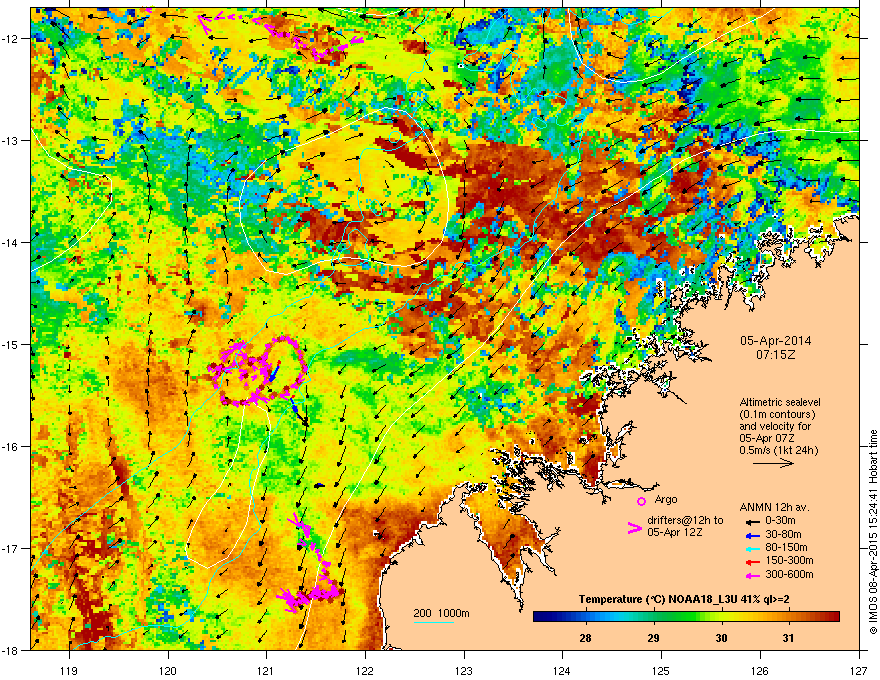Click the longitude axis label 121
Viewport: 880px width, 680px height.
click(x=267, y=670)
